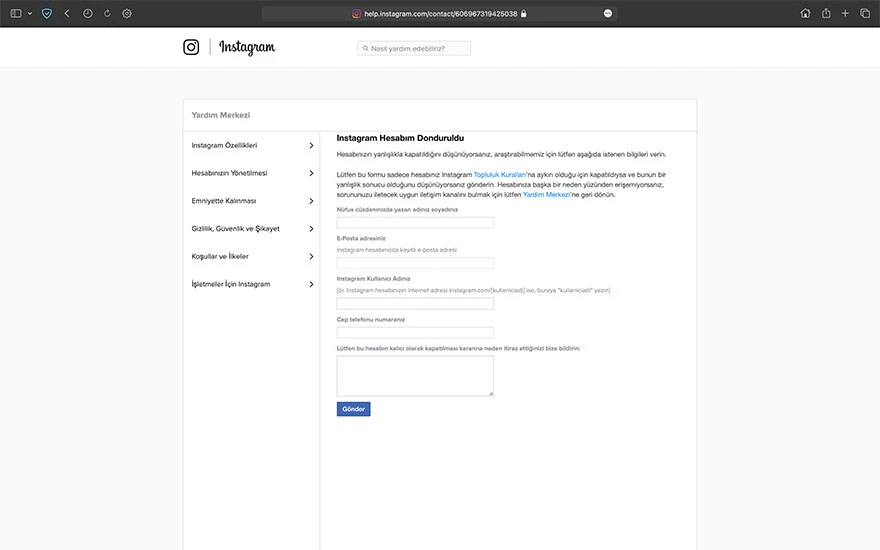Image resolution: width=880 pixels, height=550 pixels.
Task: Expand chevron next to Koşullar ve İlkeler
Action: point(311,256)
